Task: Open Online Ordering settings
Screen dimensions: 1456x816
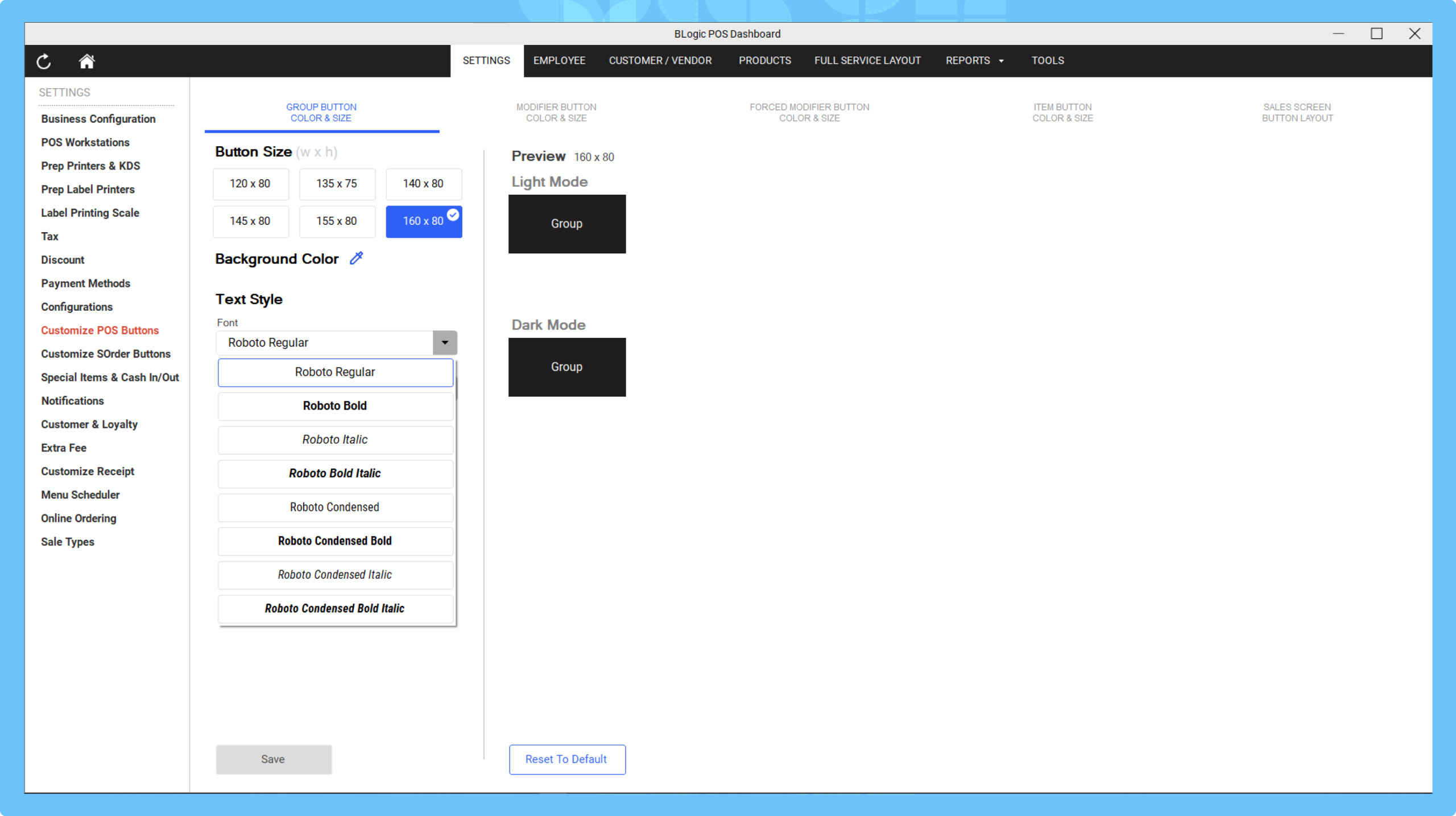Action: 78,518
